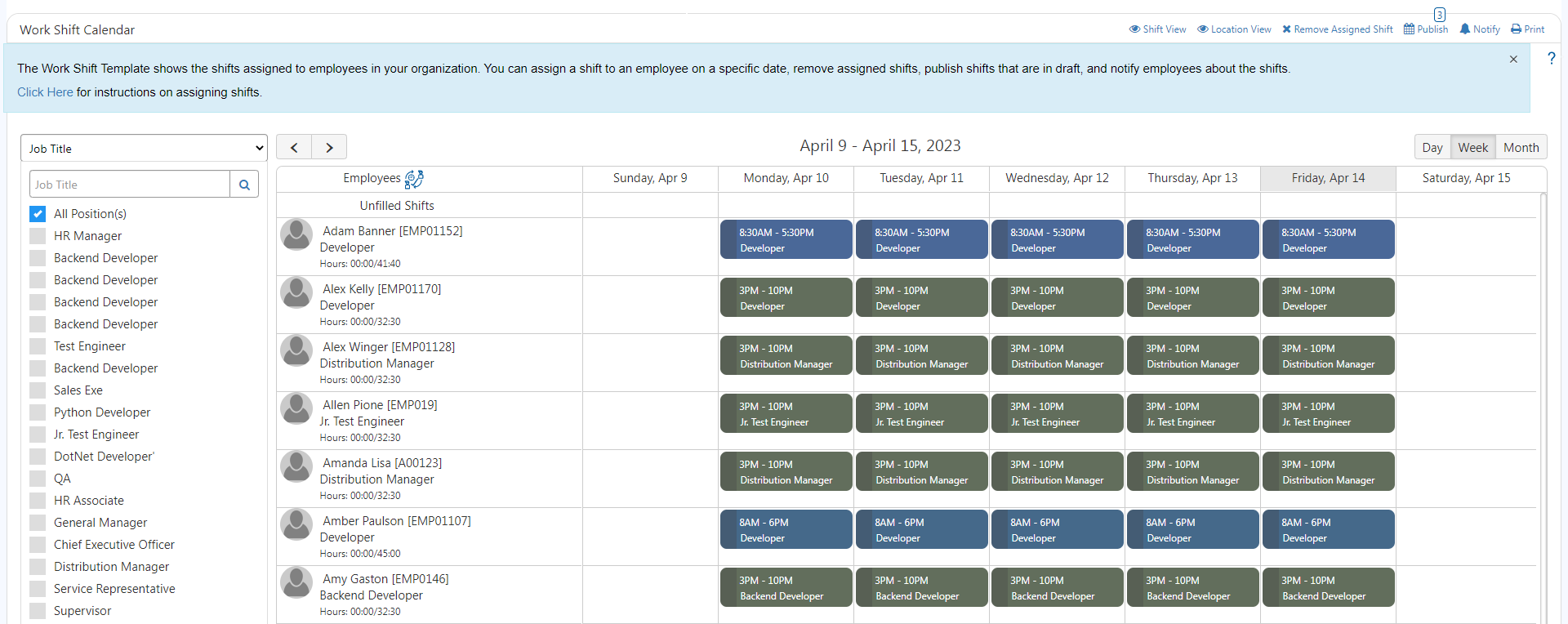Open the Click Here instructions link
This screenshot has height=624, width=1568.
pos(45,92)
